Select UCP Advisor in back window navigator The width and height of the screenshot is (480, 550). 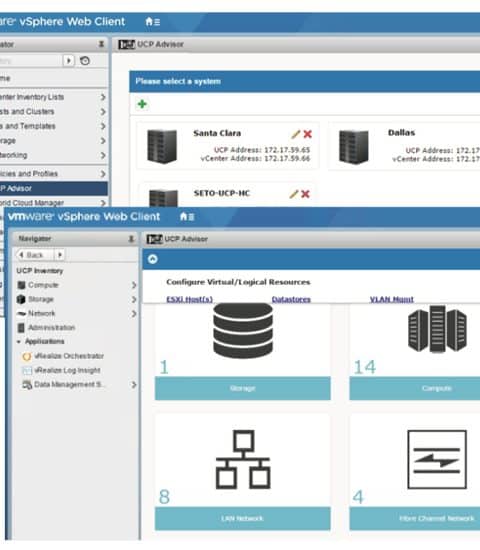54,188
